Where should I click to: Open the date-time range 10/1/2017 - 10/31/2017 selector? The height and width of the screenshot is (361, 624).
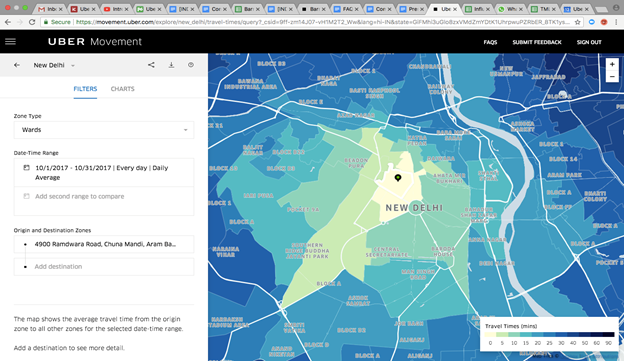[x=104, y=172]
